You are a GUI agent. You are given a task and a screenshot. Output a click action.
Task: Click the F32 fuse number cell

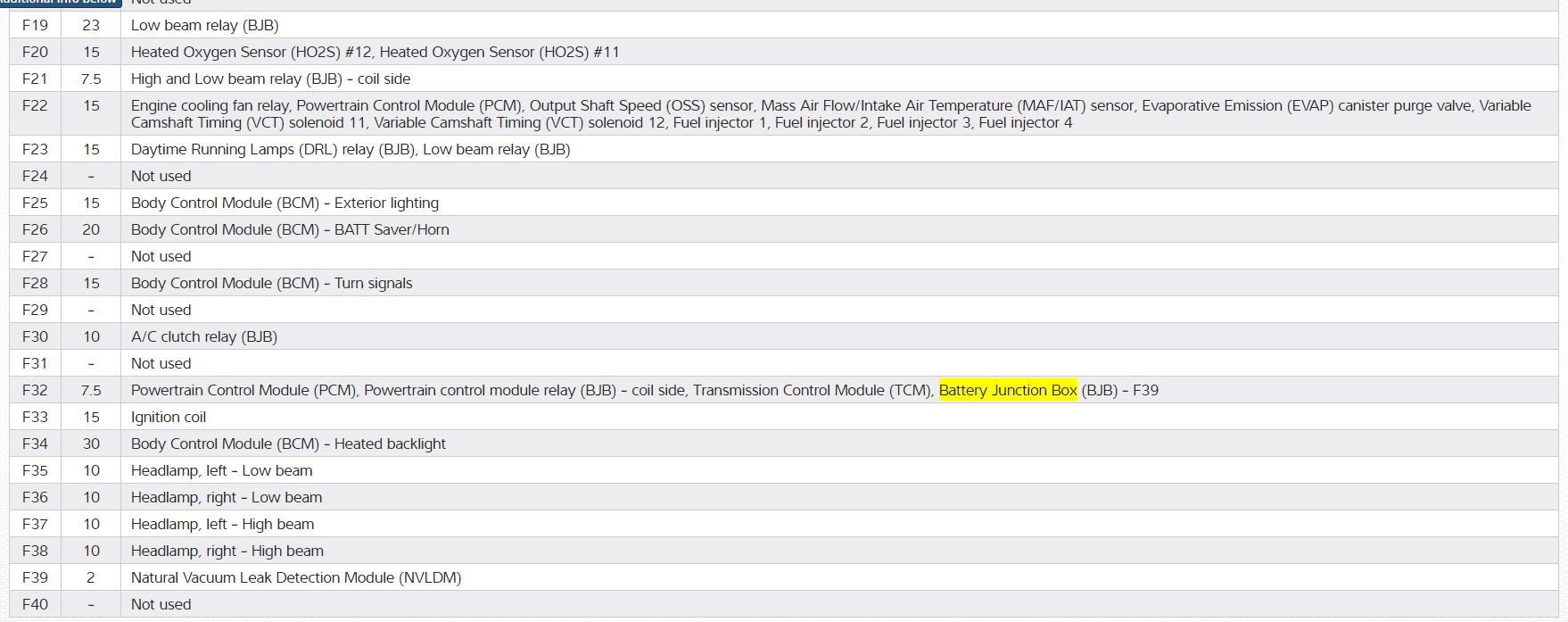pyautogui.click(x=35, y=390)
